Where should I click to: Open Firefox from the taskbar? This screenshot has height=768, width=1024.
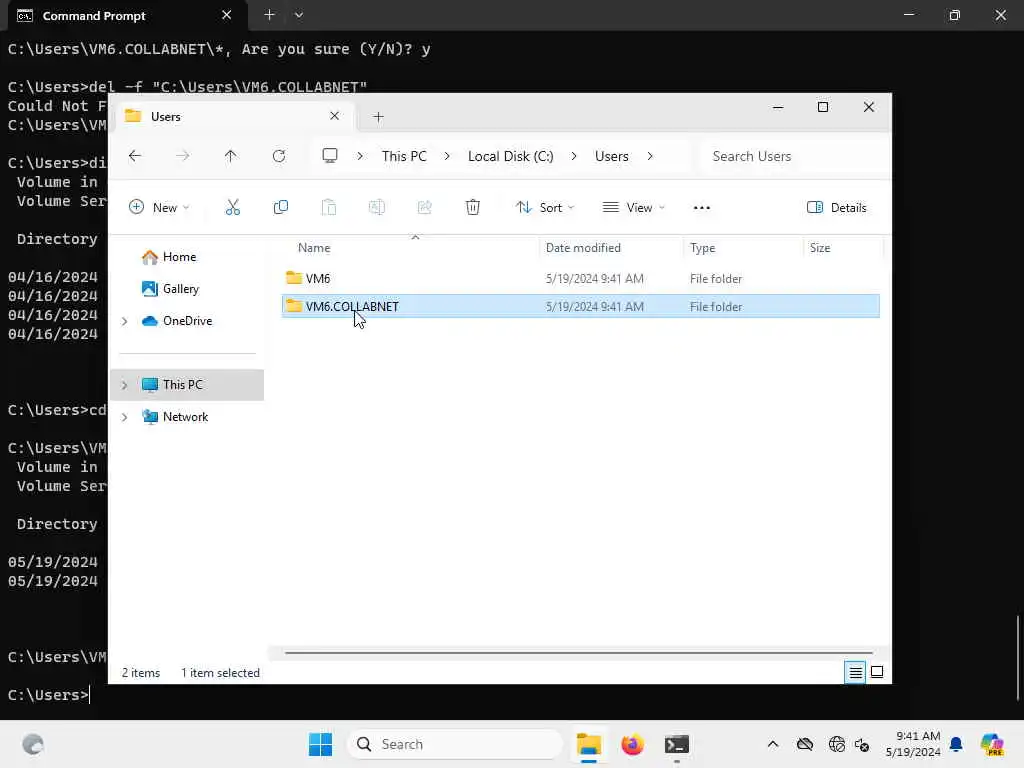click(632, 744)
